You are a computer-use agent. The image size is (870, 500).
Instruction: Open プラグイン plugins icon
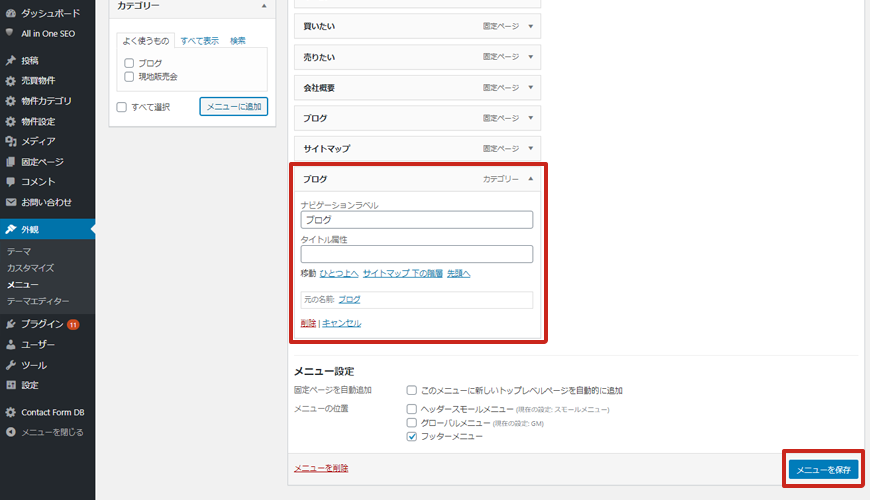click(x=10, y=324)
